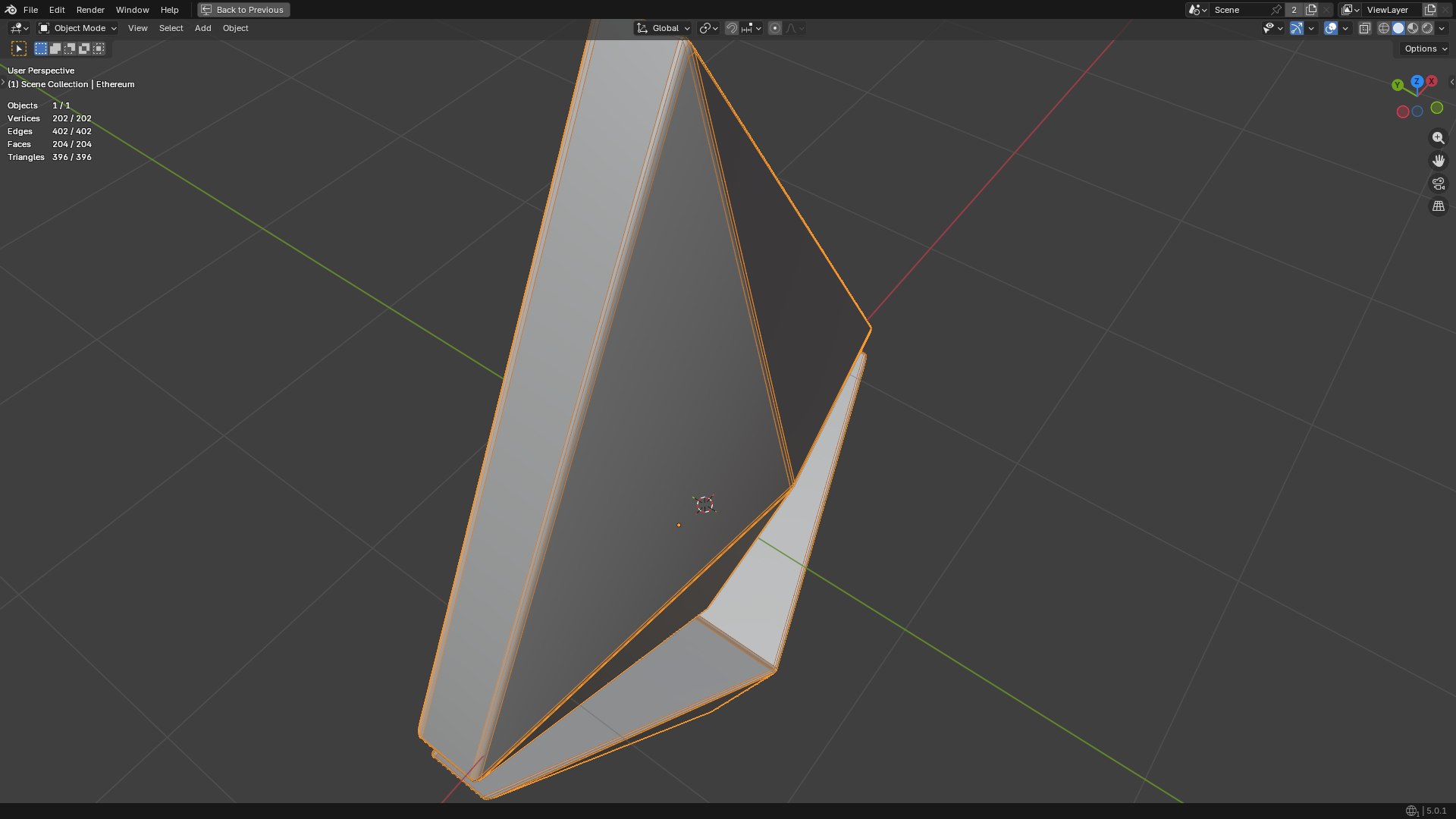1456x819 pixels.
Task: Click the scene user count '2' button
Action: tap(1294, 10)
